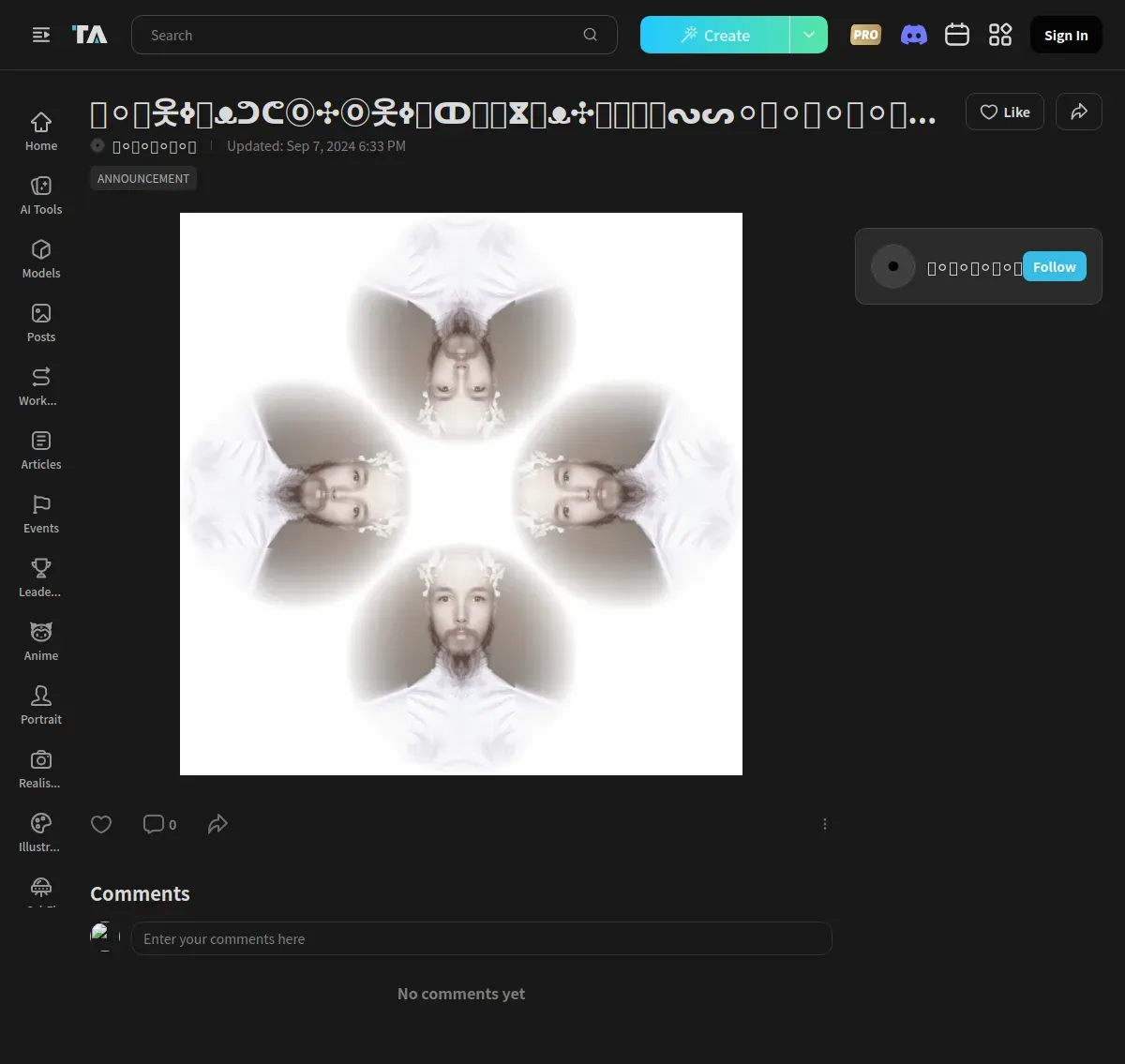Click the No comments yet text
1125x1064 pixels.
(x=461, y=994)
